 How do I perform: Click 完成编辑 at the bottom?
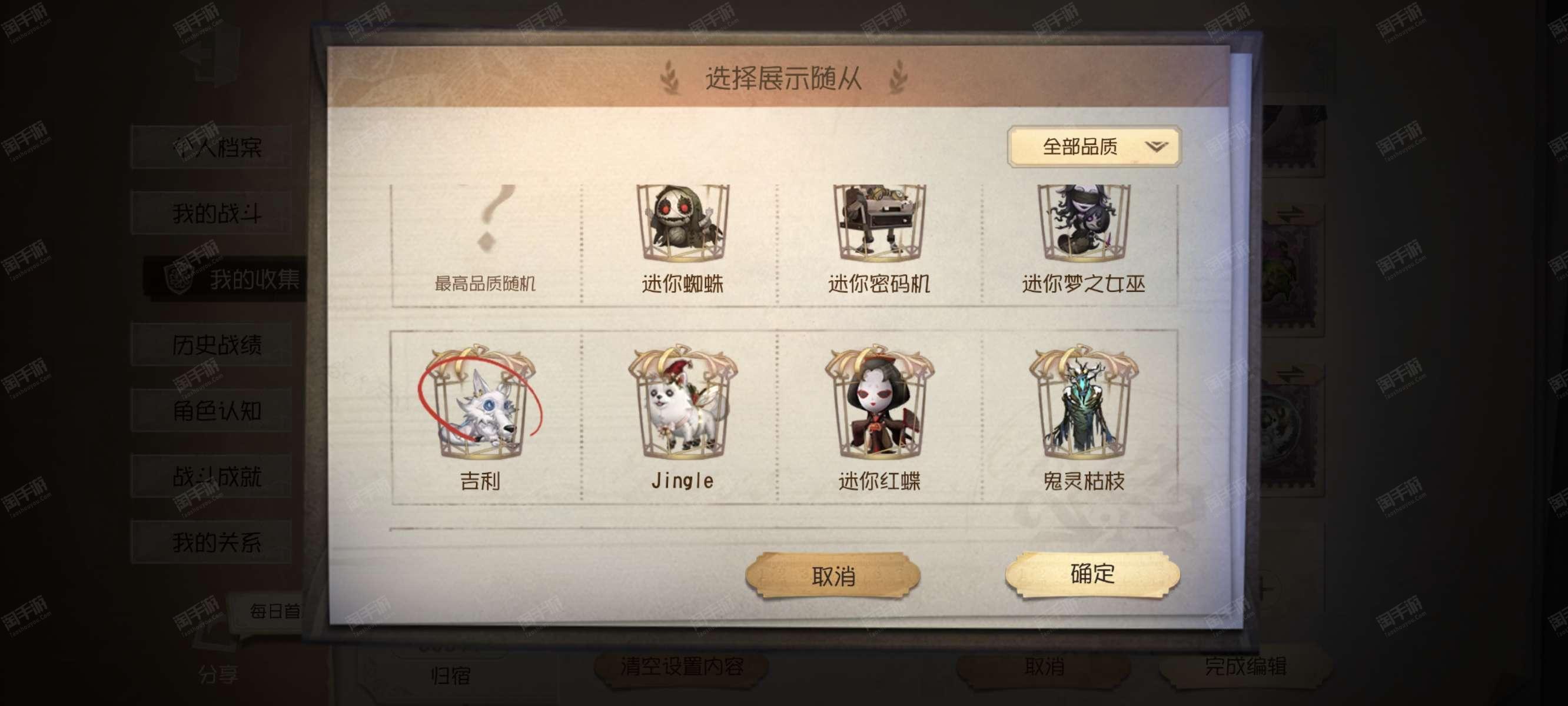click(x=1245, y=667)
